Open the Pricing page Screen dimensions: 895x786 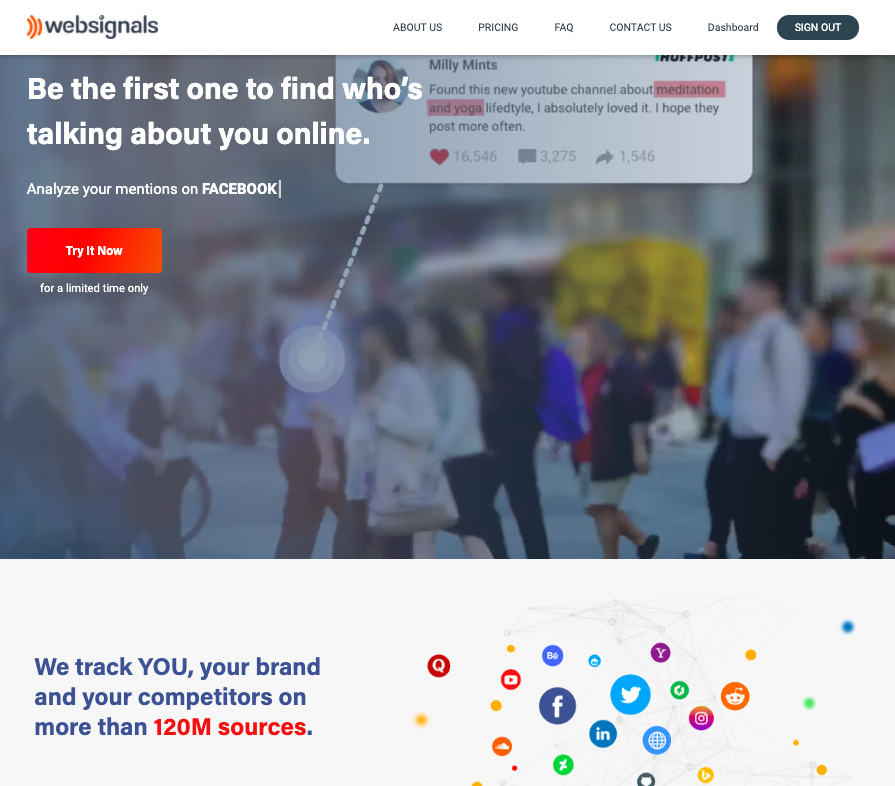(x=498, y=27)
